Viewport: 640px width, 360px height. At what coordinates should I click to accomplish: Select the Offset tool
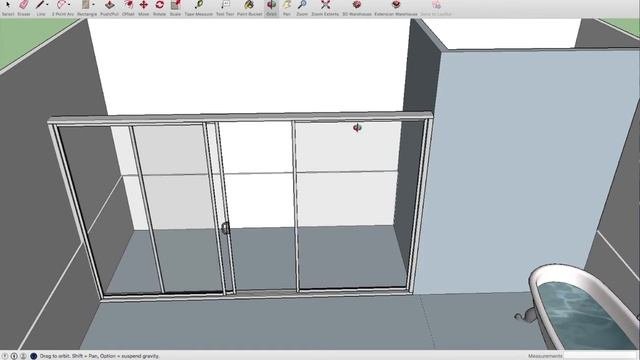click(x=129, y=5)
